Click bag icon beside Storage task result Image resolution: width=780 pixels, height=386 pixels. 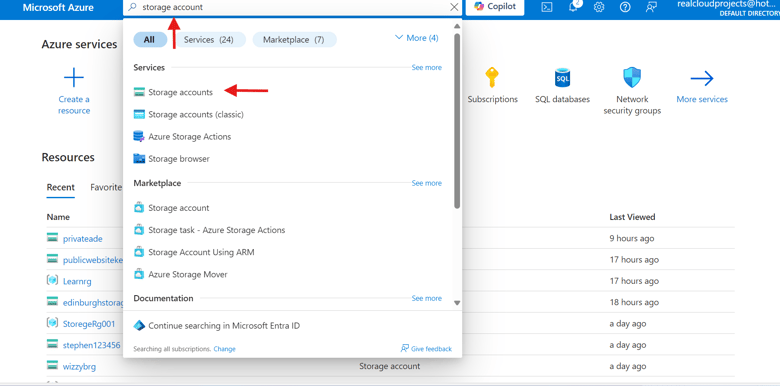[x=139, y=230]
